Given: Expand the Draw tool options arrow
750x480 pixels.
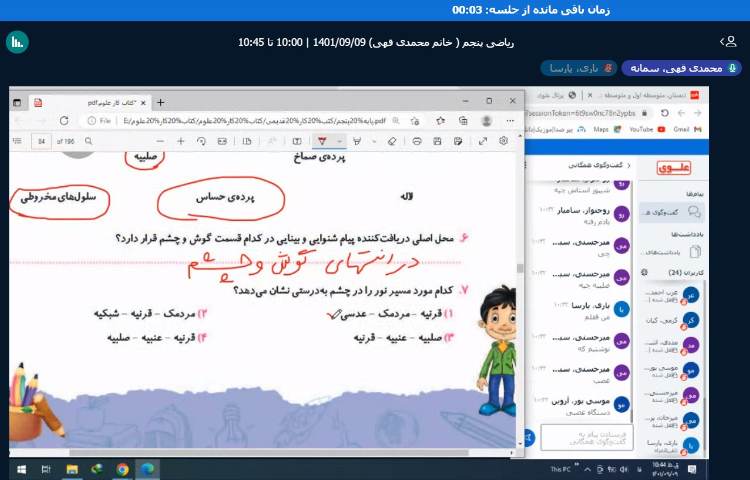Looking at the screenshot, I should click(339, 141).
